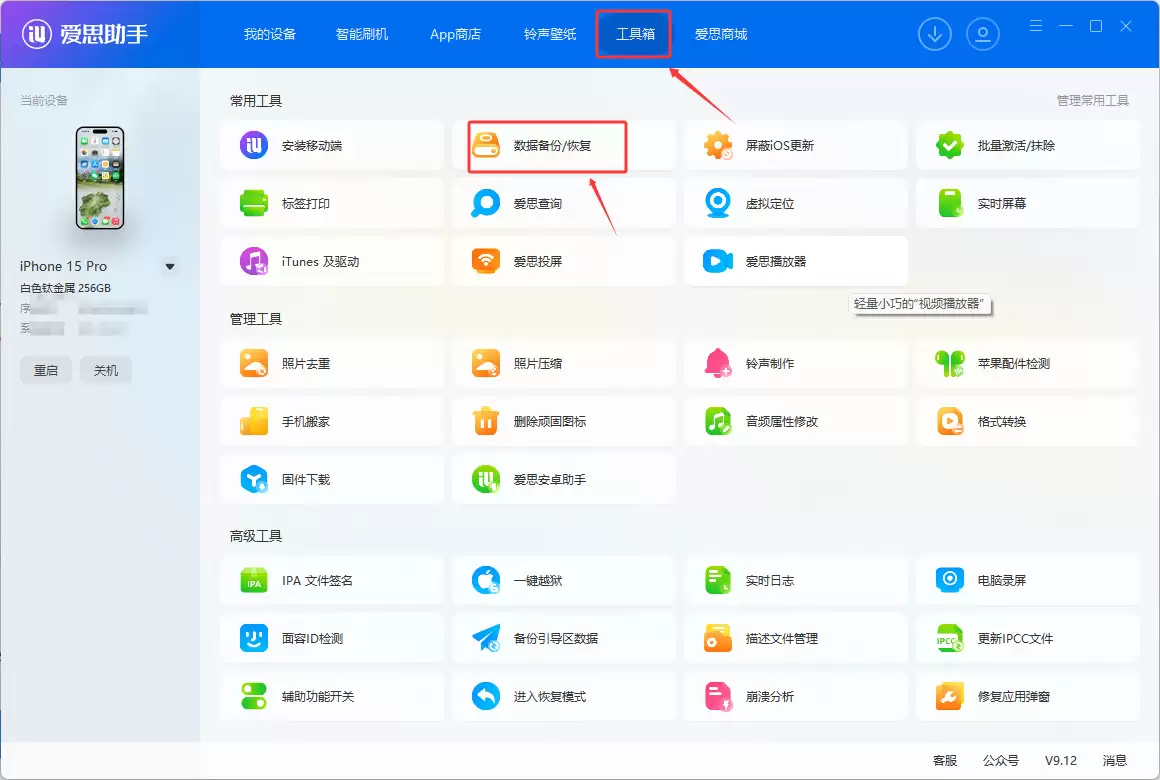Click 白色钛金属 256GB device info text
1160x780 pixels.
[x=65, y=288]
